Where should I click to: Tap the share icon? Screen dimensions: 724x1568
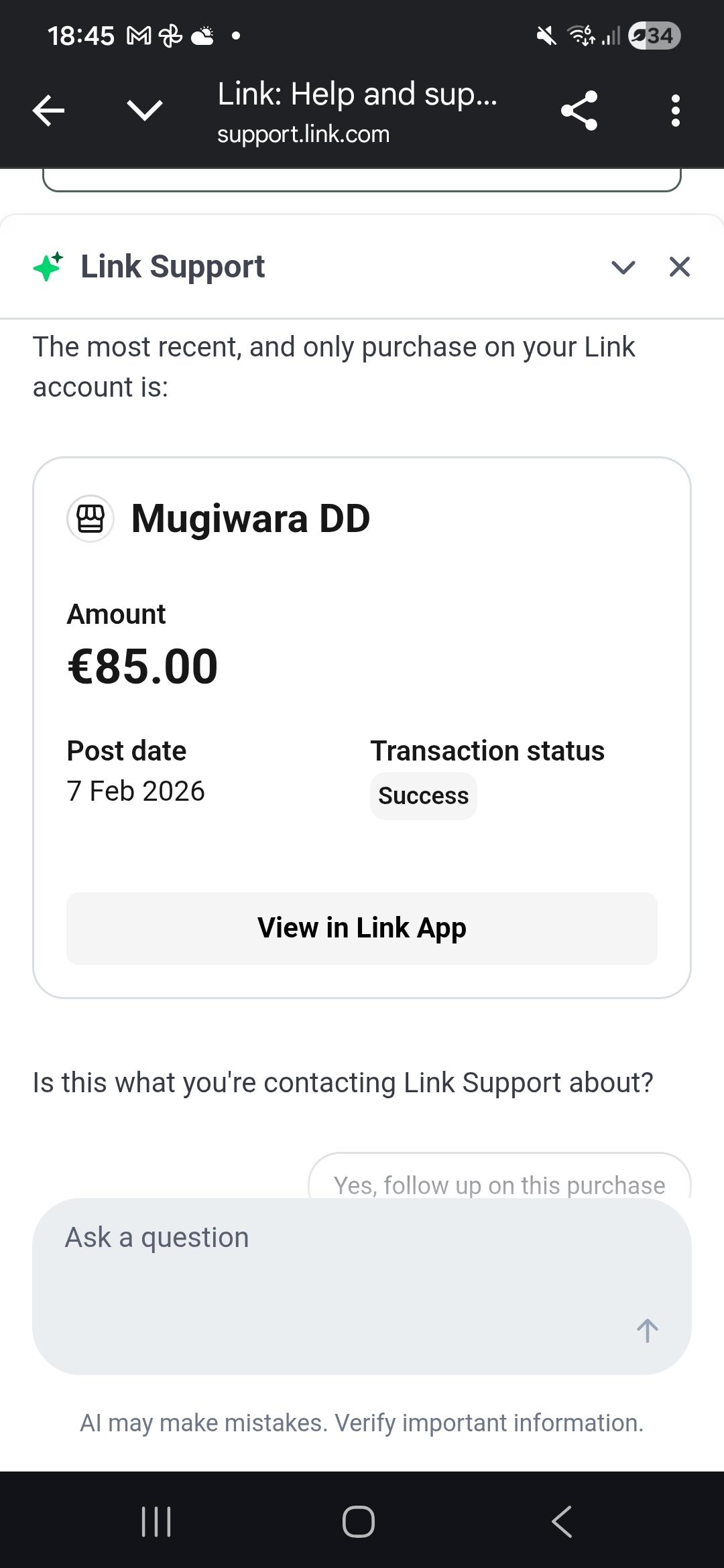(x=579, y=111)
